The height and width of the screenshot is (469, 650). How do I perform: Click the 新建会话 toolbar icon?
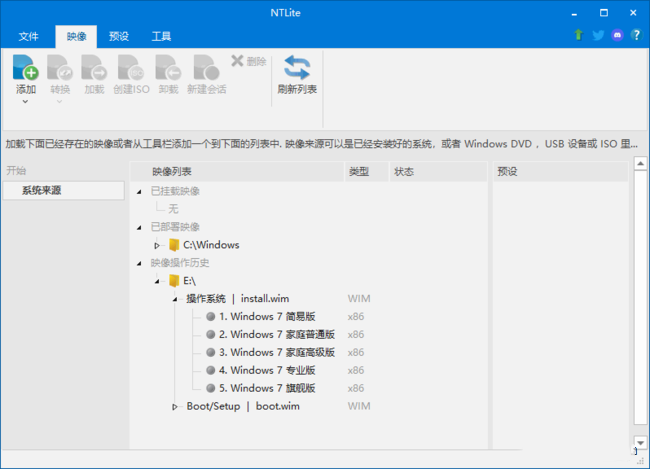point(205,68)
